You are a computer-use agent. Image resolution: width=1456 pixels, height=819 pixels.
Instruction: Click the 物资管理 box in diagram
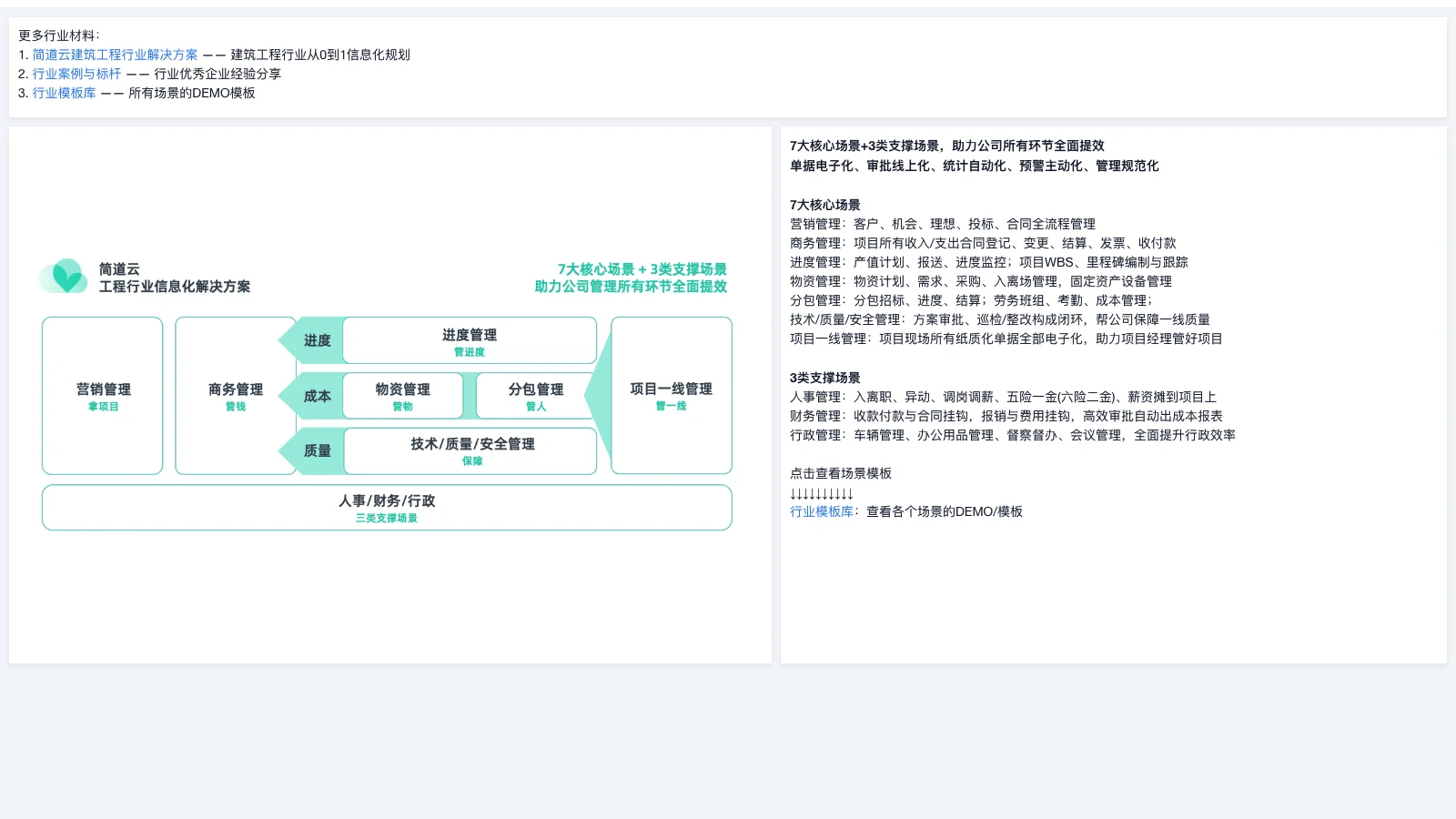coord(403,396)
